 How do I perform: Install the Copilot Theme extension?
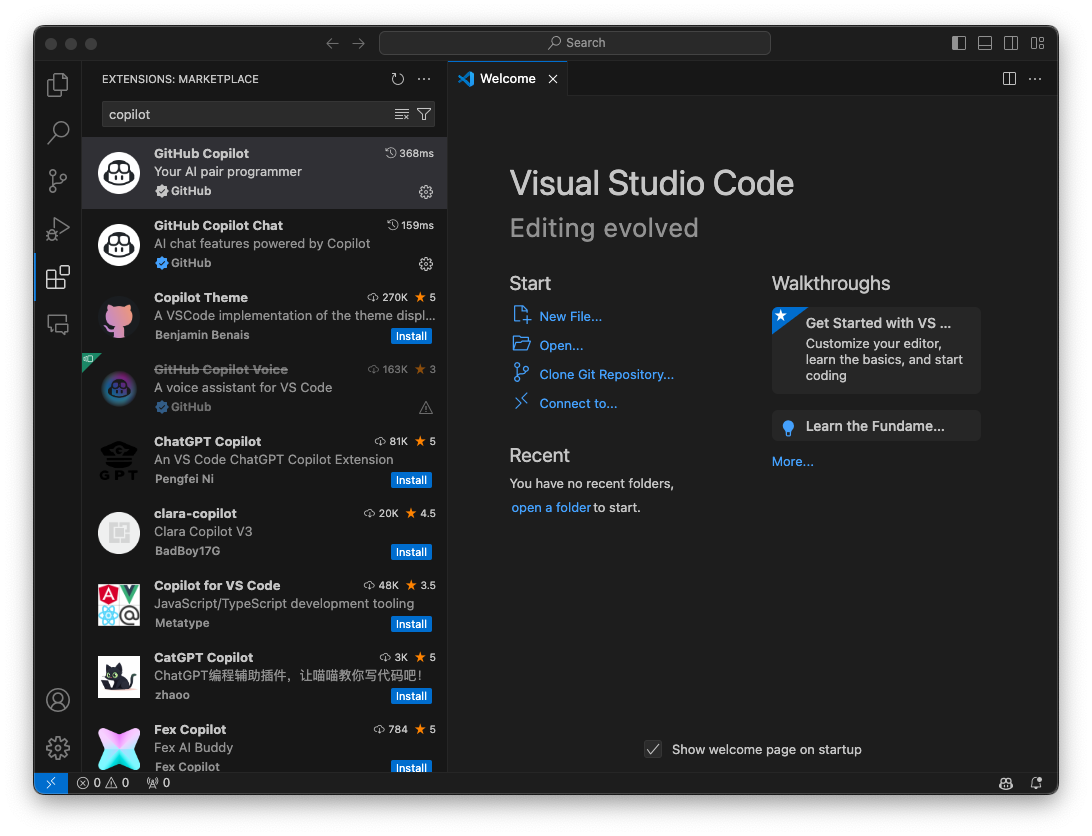click(x=411, y=336)
